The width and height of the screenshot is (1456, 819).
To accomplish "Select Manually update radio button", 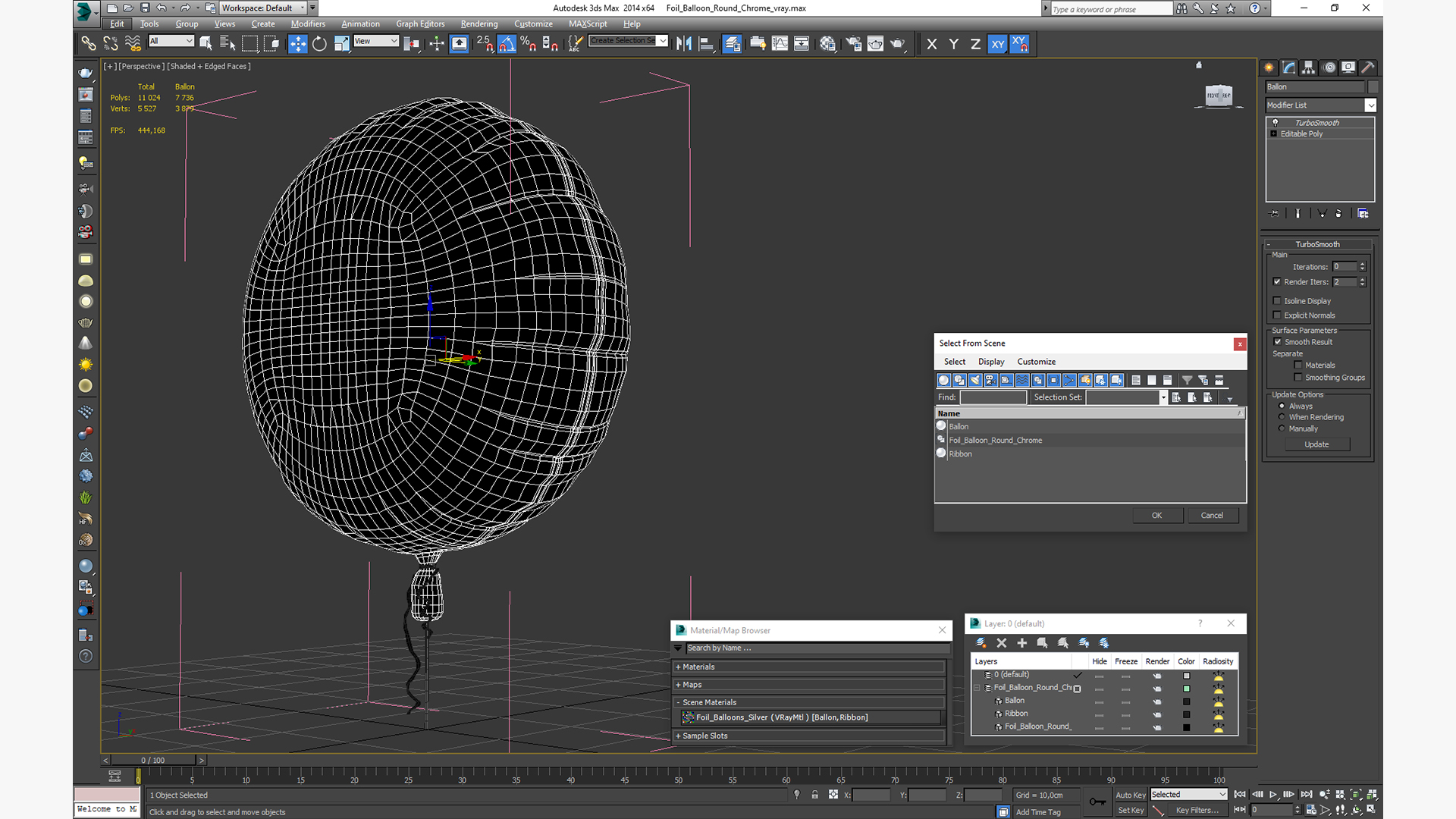I will tap(1282, 428).
